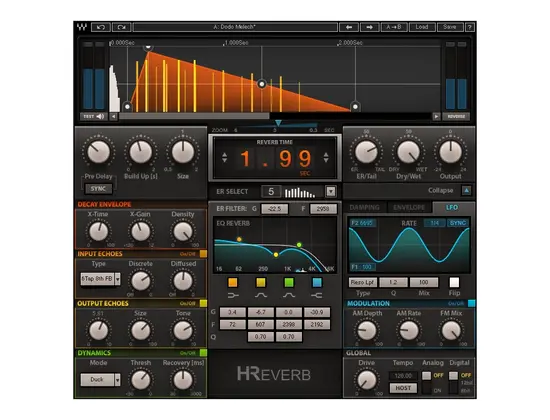The height and width of the screenshot is (420, 550).
Task: Open the ER SELECT dropdown arrow
Action: click(331, 192)
